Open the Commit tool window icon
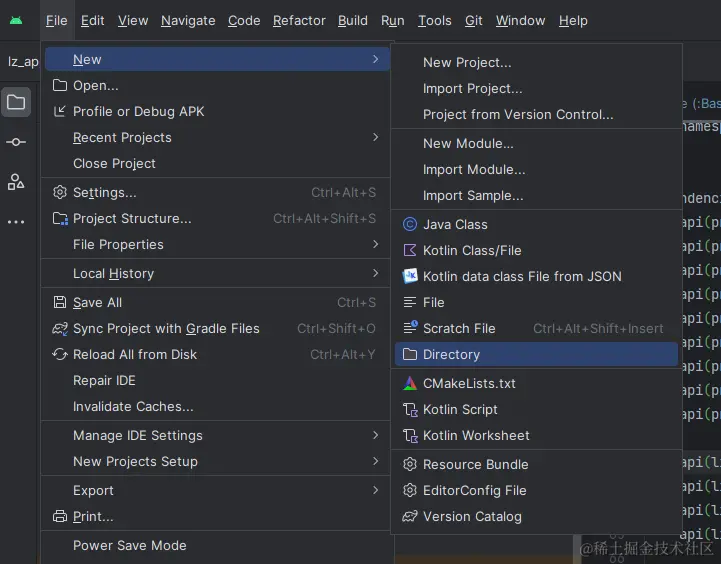The image size is (721, 564). point(16,142)
